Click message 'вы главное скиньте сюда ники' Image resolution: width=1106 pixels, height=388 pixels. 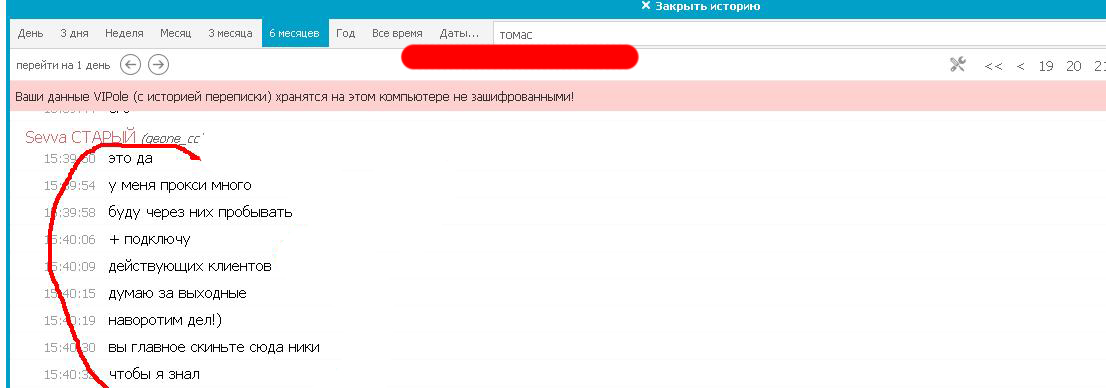pyautogui.click(x=214, y=347)
